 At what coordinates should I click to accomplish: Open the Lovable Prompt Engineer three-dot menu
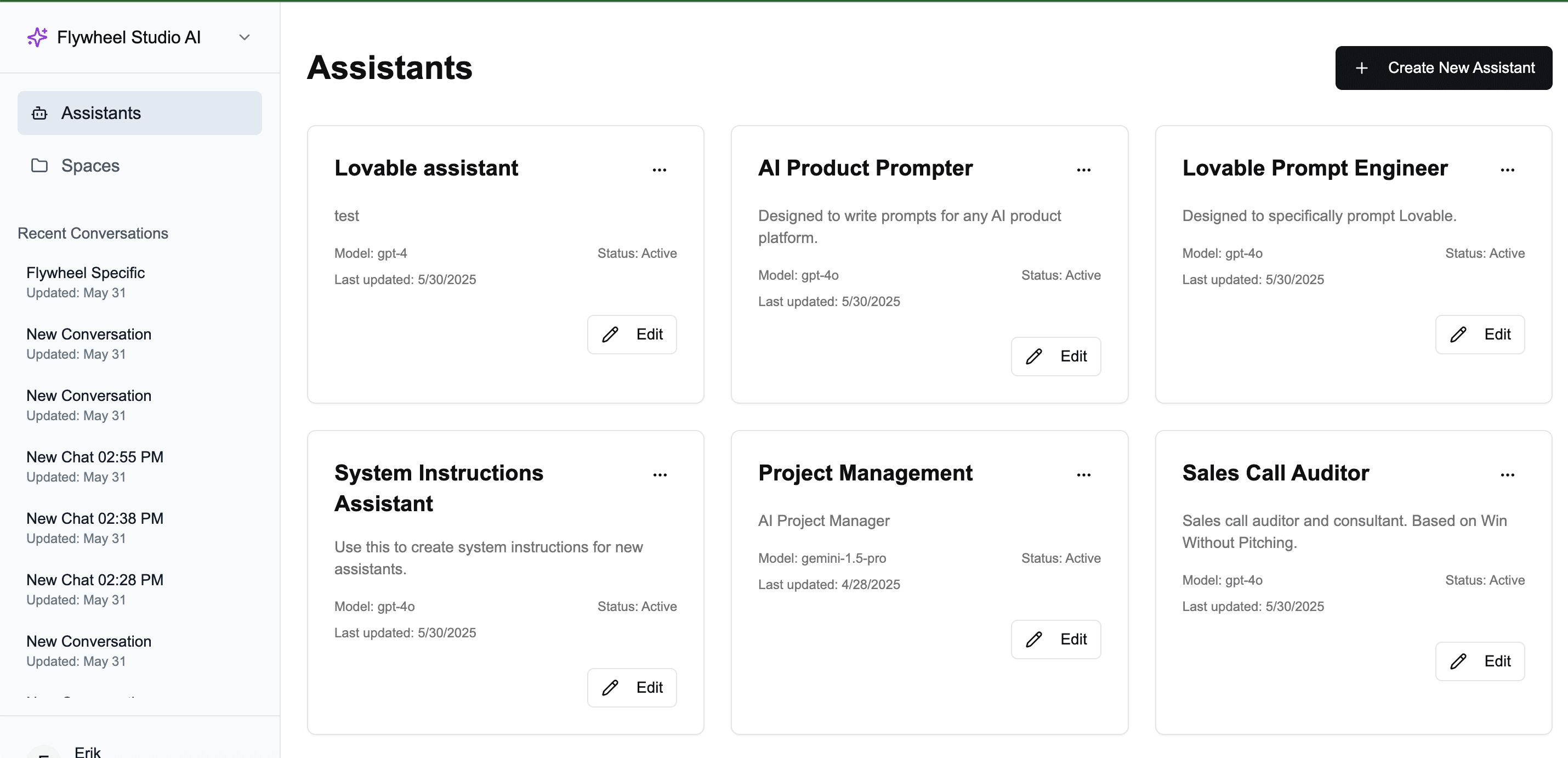point(1507,169)
